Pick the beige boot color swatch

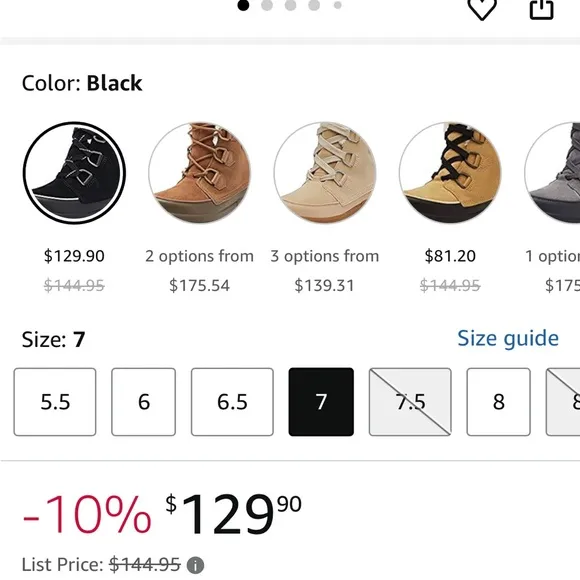(325, 173)
